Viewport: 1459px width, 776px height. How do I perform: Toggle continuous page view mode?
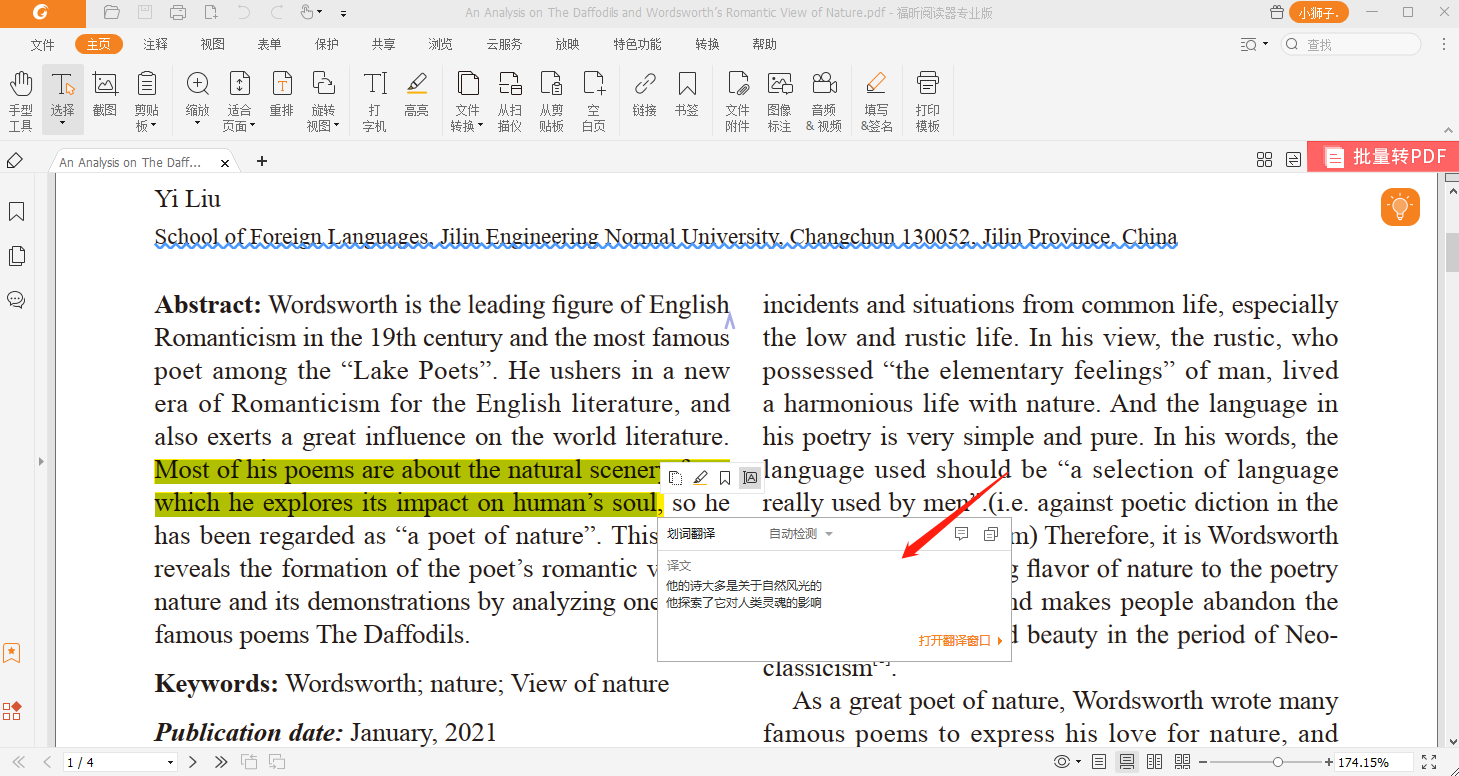click(1127, 762)
